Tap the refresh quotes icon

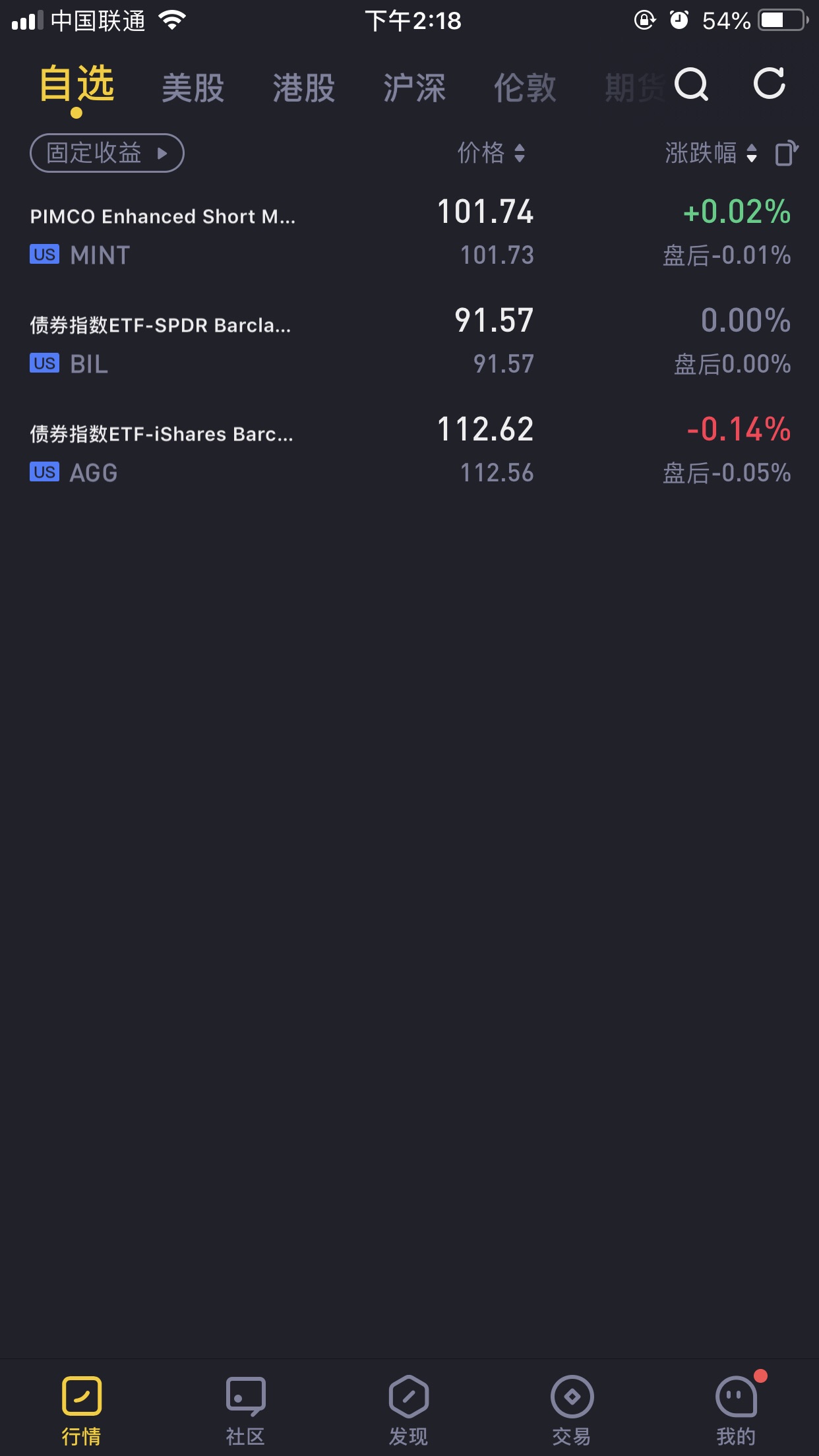point(770,84)
